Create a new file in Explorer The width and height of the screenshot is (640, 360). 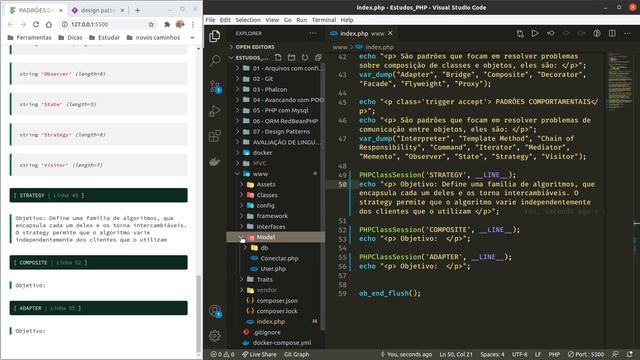click(278, 58)
